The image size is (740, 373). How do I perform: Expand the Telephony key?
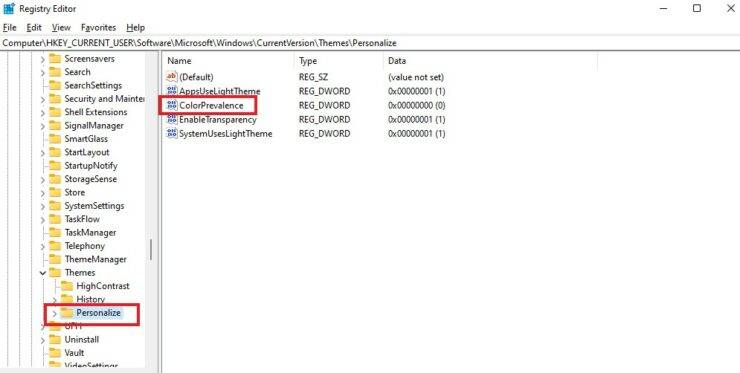pyautogui.click(x=43, y=246)
